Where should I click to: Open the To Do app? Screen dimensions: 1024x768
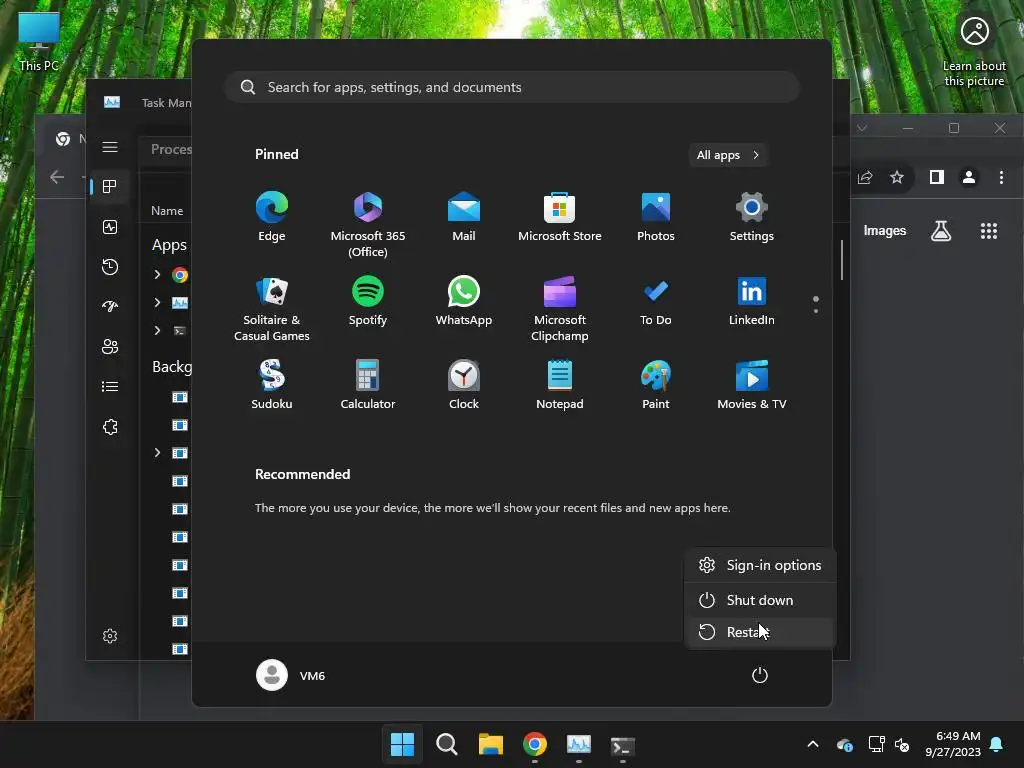(656, 301)
